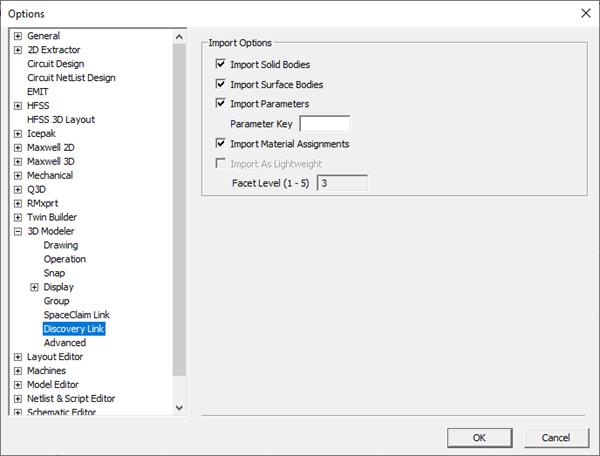Uncheck Import Parameters option

(x=220, y=103)
